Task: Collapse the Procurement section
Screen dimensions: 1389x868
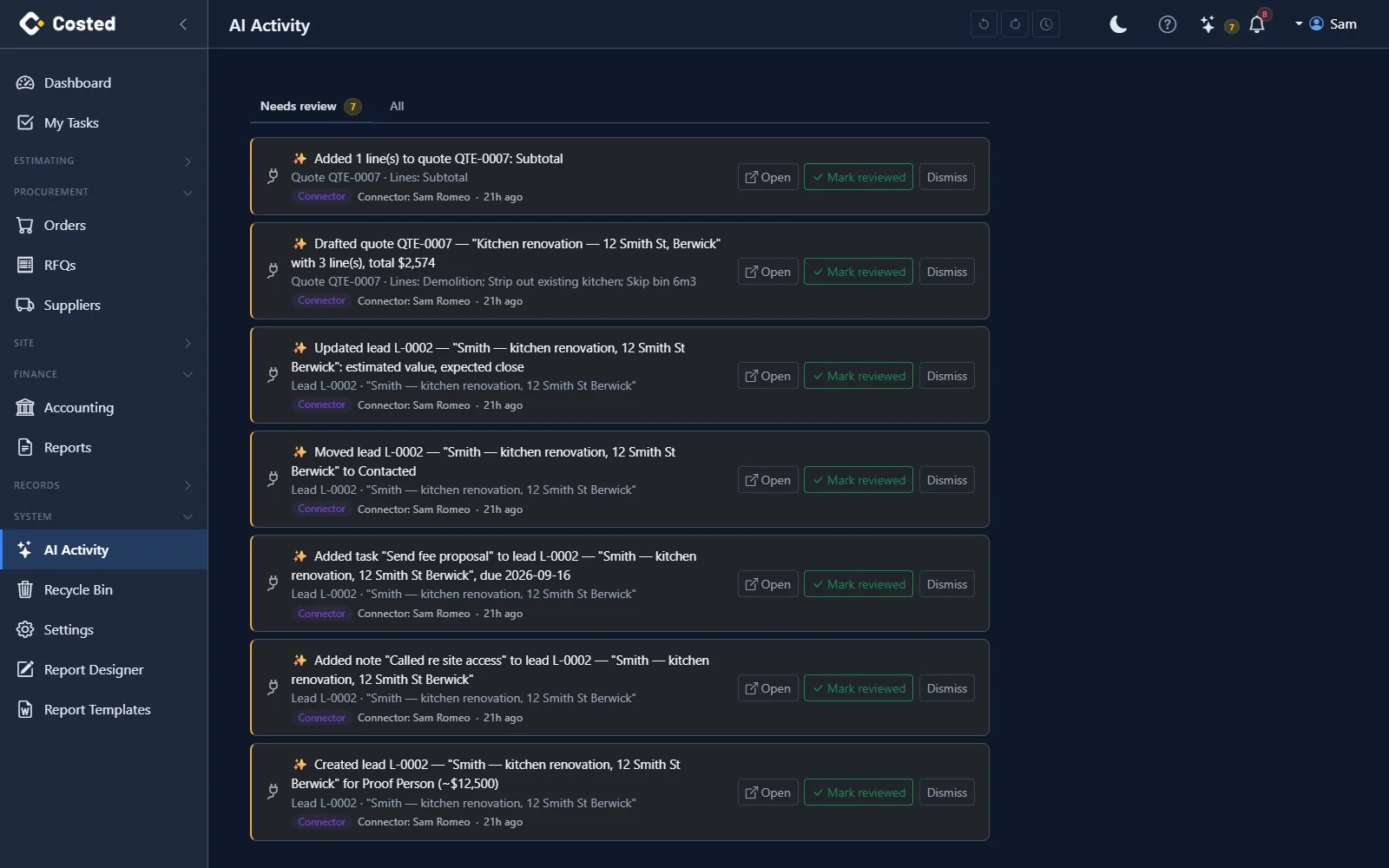Action: tap(103, 192)
